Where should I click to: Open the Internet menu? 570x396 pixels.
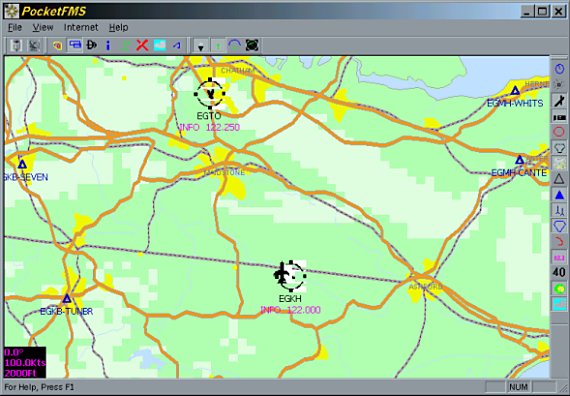pos(81,27)
